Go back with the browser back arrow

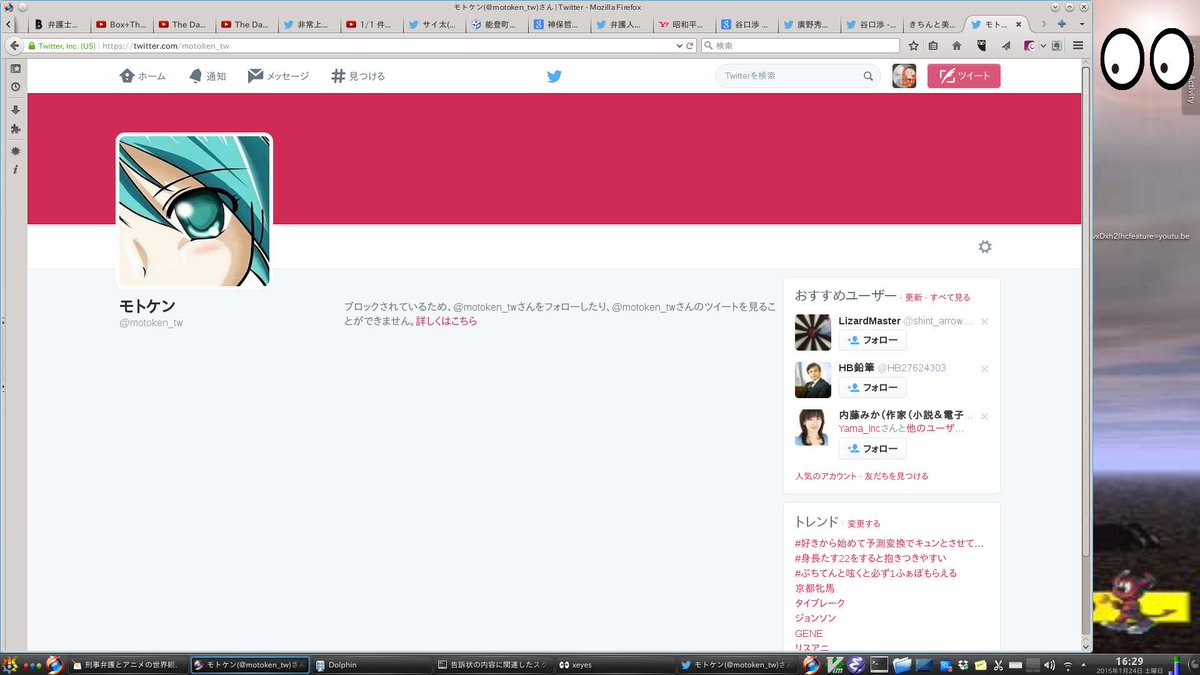click(x=14, y=45)
